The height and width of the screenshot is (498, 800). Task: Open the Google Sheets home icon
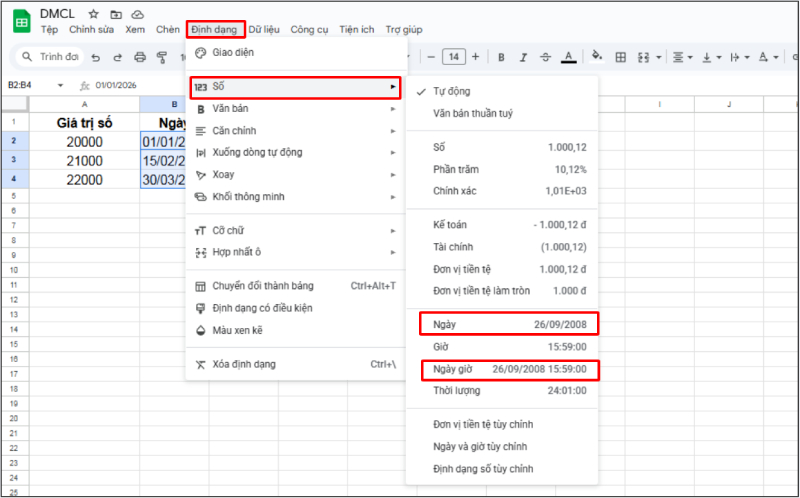[22, 21]
